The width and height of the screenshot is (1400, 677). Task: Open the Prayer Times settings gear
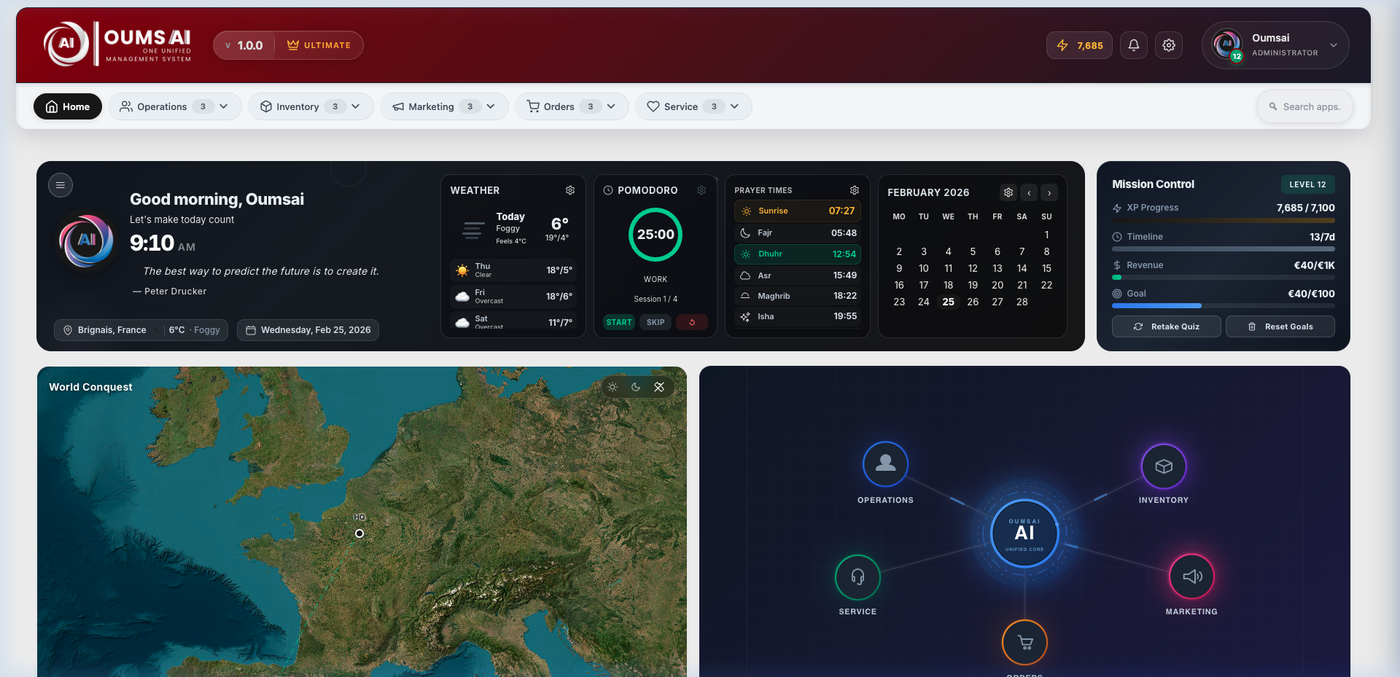854,190
